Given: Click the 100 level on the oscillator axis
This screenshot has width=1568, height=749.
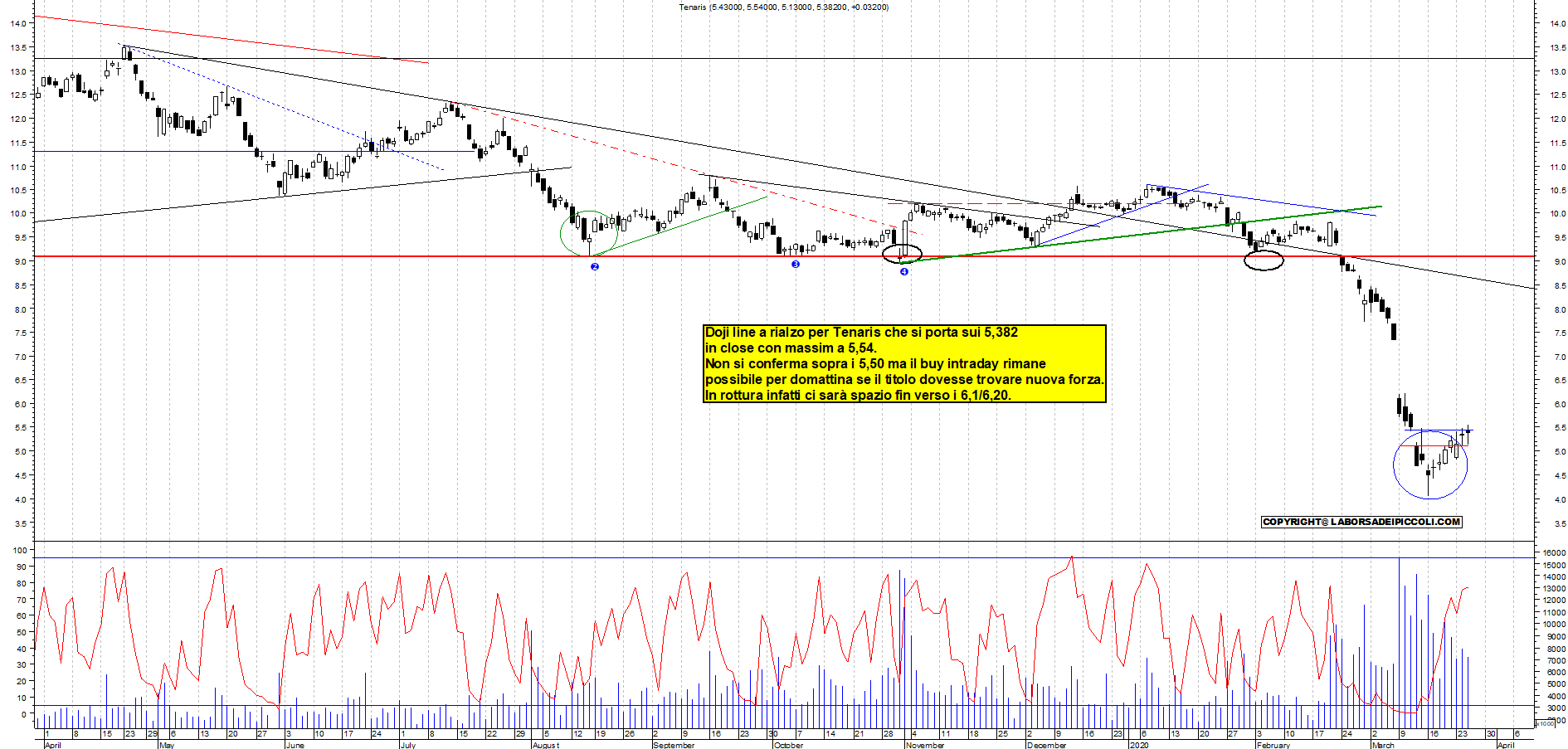Looking at the screenshot, I should point(18,551).
